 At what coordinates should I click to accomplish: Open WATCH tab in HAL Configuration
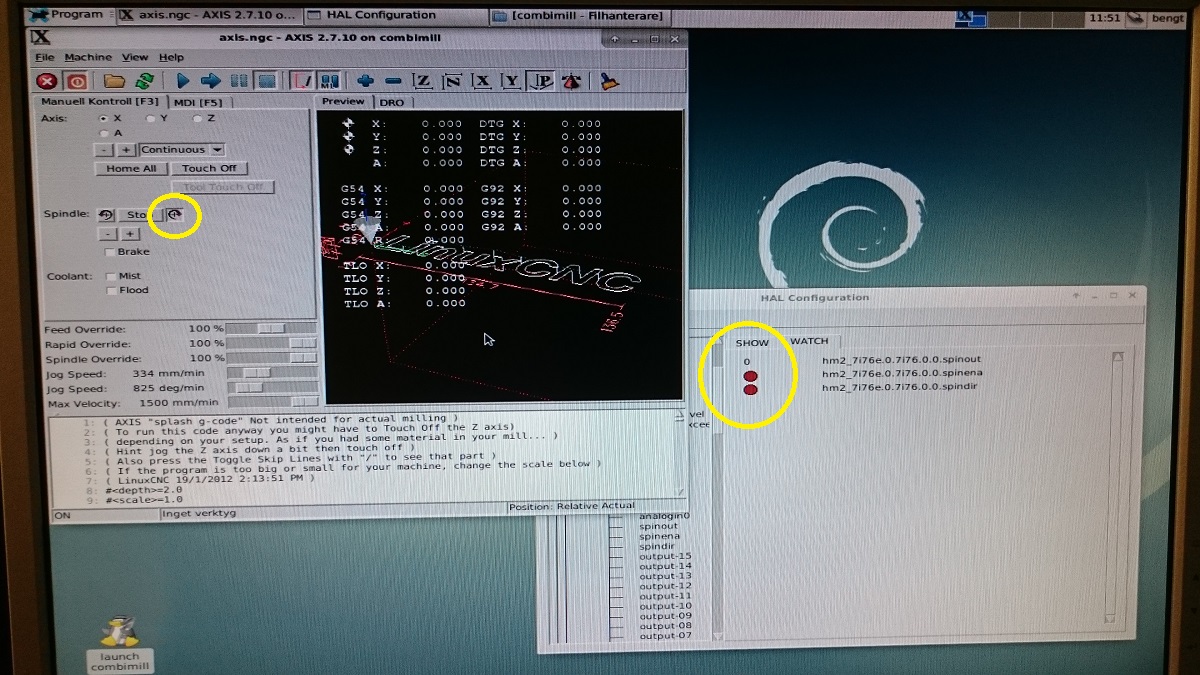pos(809,342)
